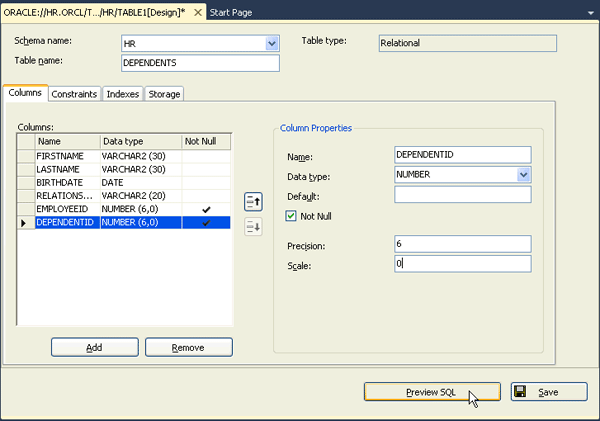Move selected column up

coord(253,202)
